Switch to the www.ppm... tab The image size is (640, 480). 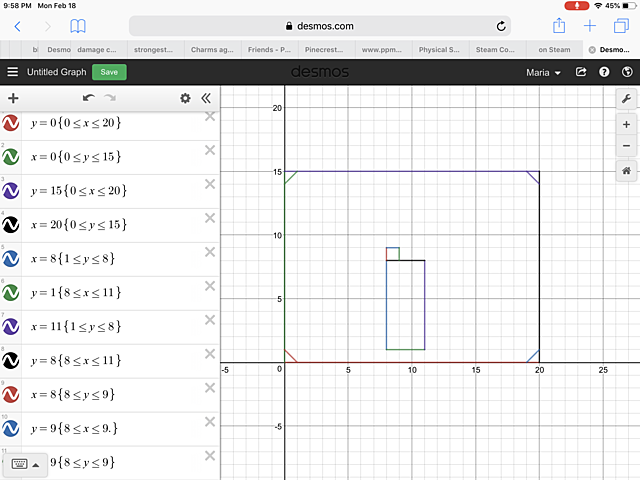(x=383, y=49)
